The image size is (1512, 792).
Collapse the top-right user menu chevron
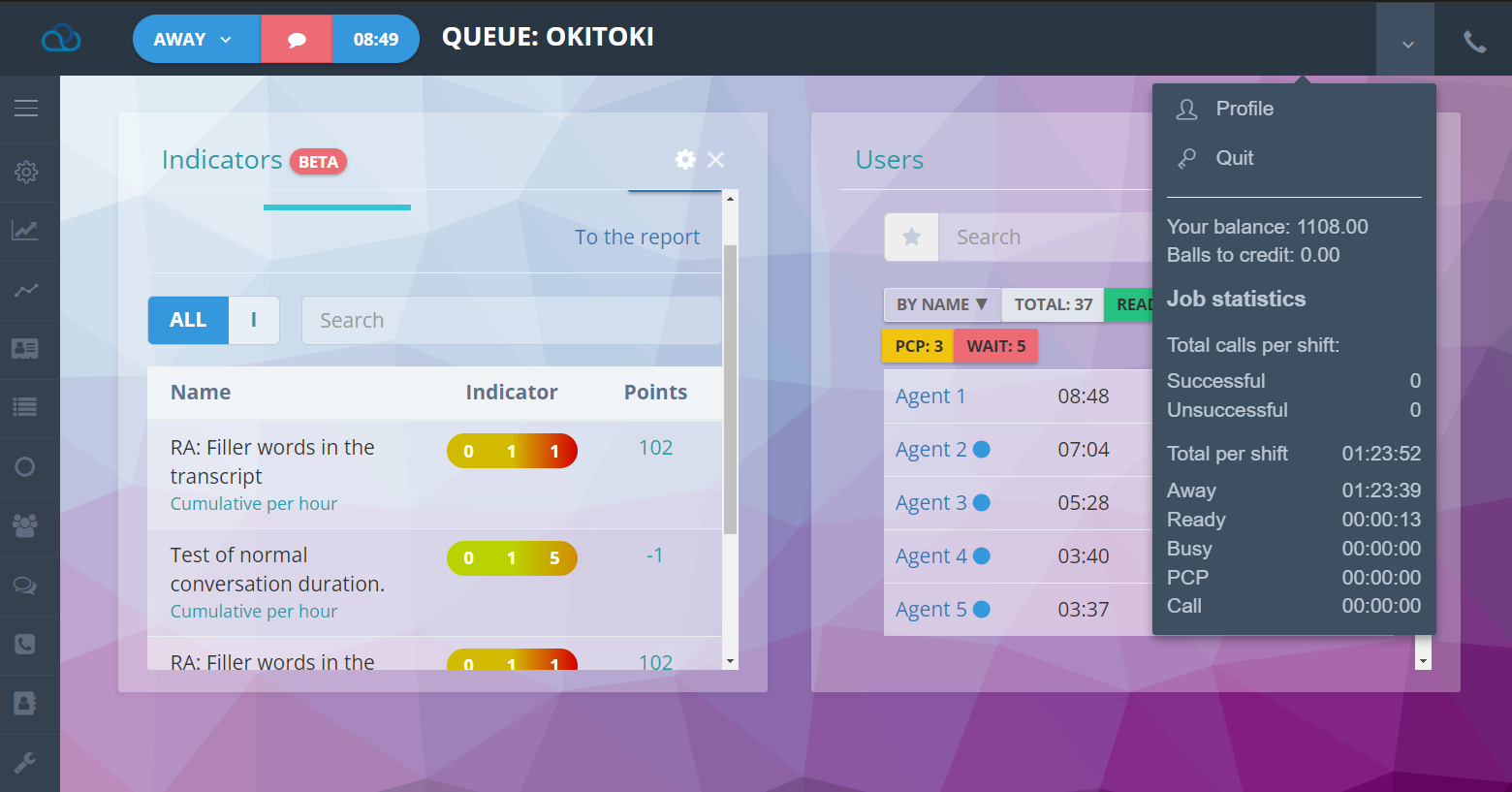tap(1407, 44)
